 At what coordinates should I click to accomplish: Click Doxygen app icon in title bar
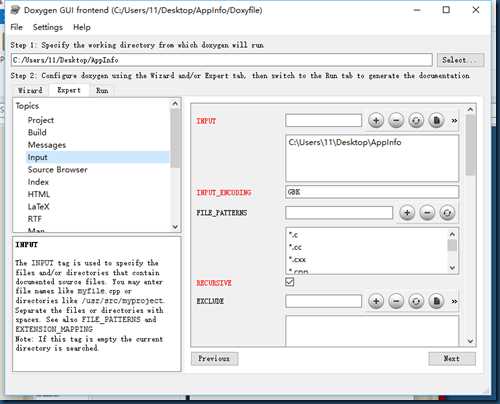(x=15, y=10)
